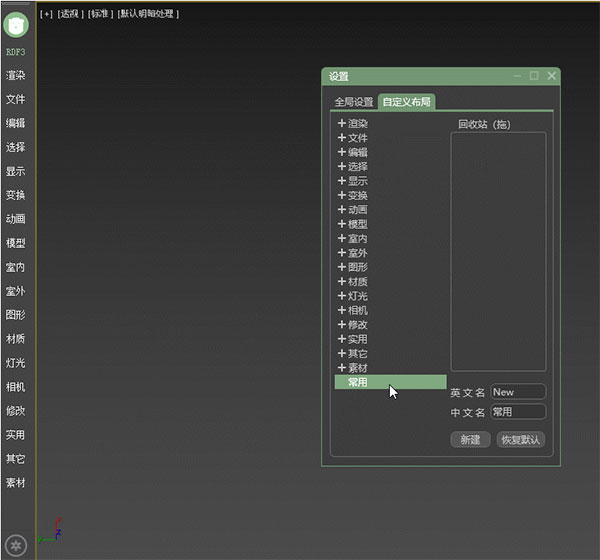This screenshot has width=600, height=560.
Task: Select the 自定义布局 tab
Action: [x=407, y=102]
